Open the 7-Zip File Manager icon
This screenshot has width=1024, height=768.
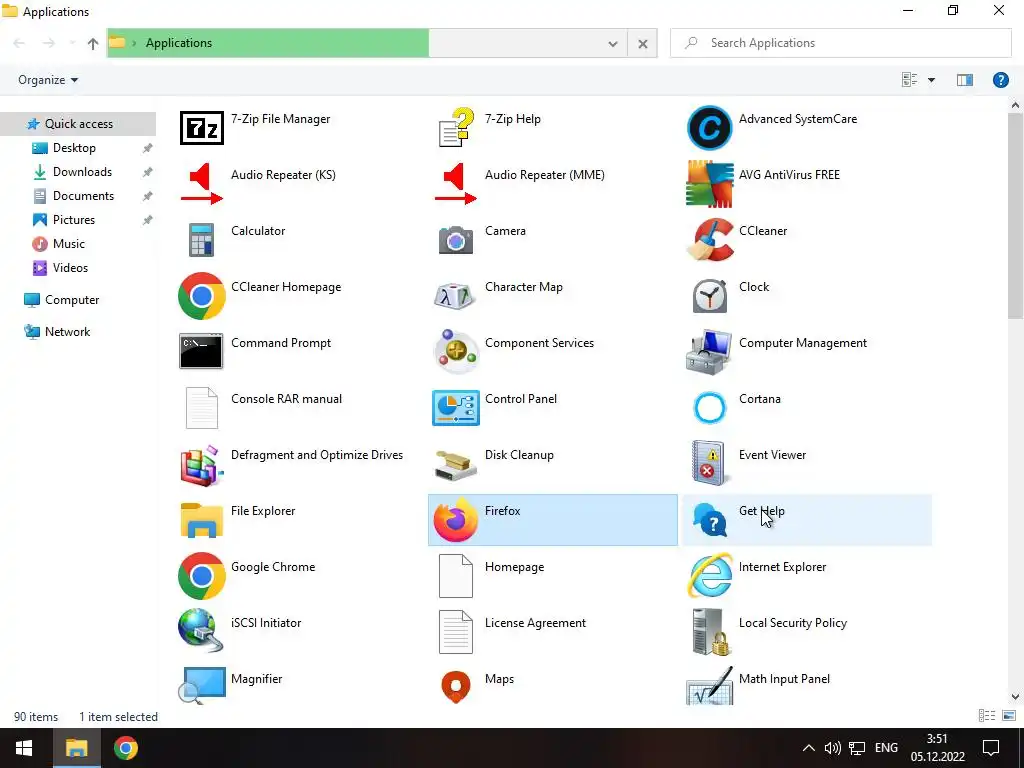[x=202, y=128]
